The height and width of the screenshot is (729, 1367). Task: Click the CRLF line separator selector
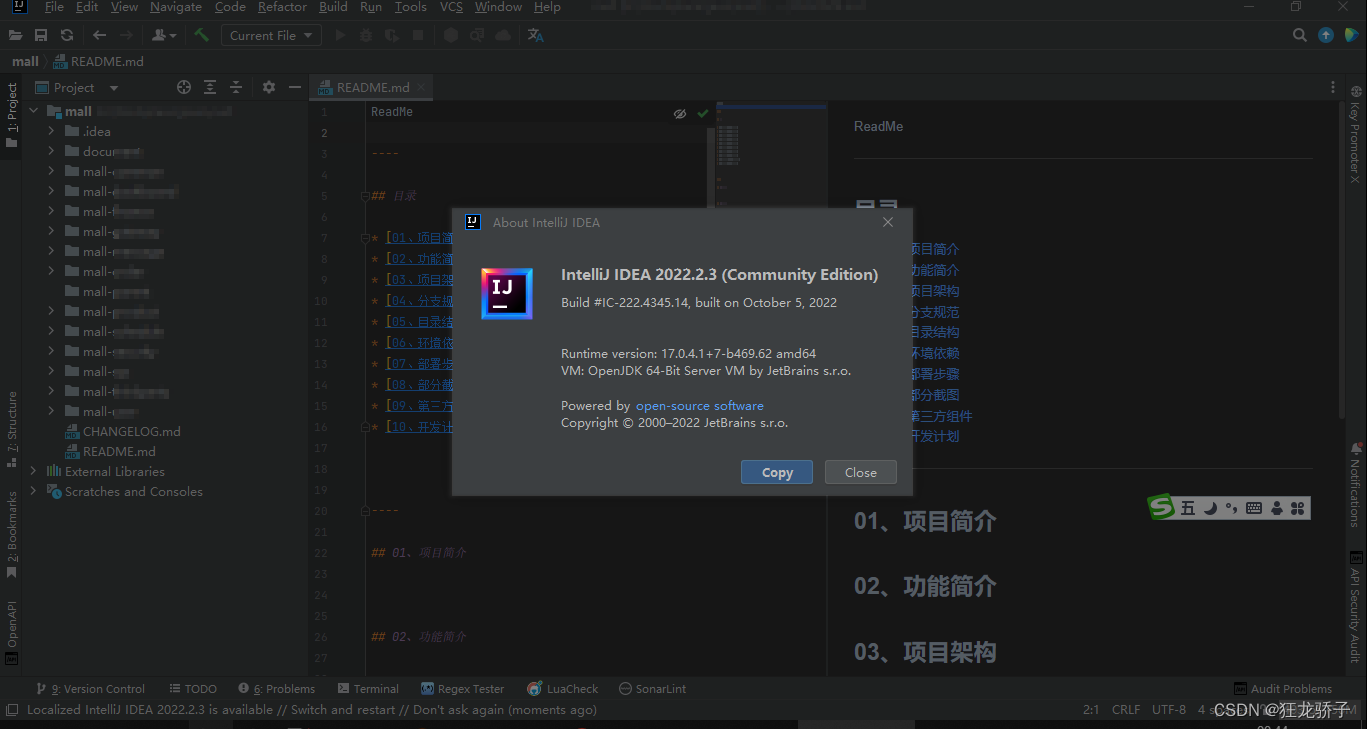1125,710
